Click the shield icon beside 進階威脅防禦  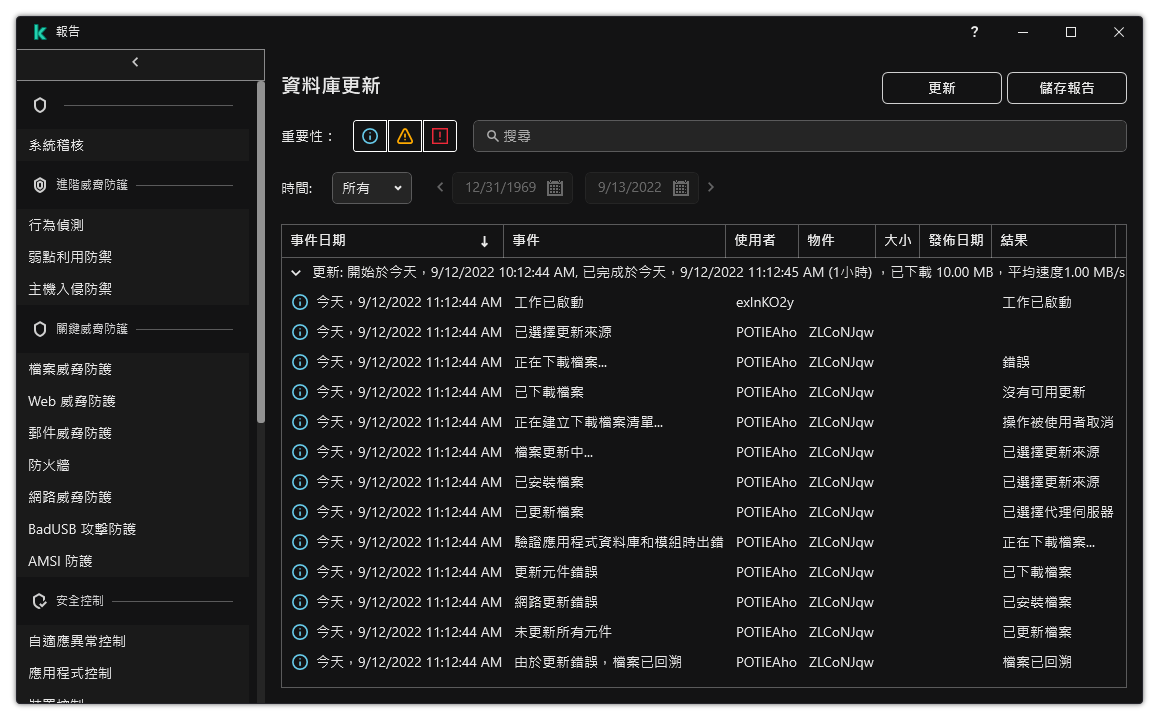39,184
